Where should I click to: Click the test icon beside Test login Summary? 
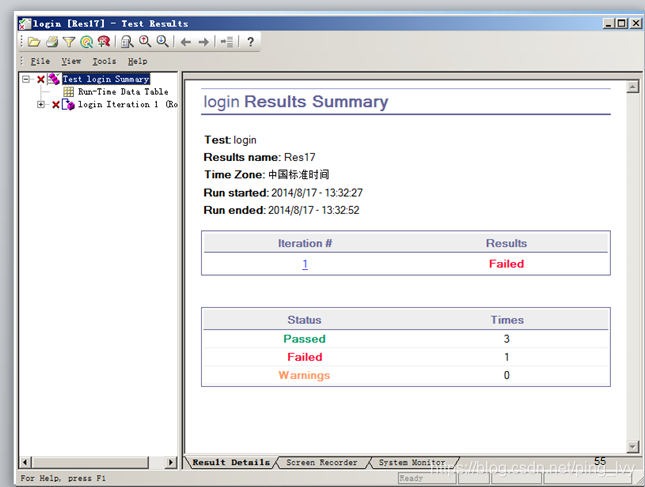53,79
